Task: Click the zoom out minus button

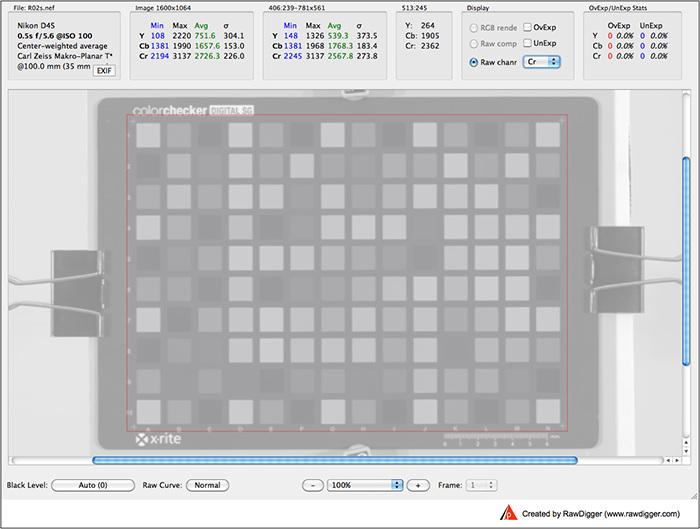Action: pyautogui.click(x=313, y=485)
